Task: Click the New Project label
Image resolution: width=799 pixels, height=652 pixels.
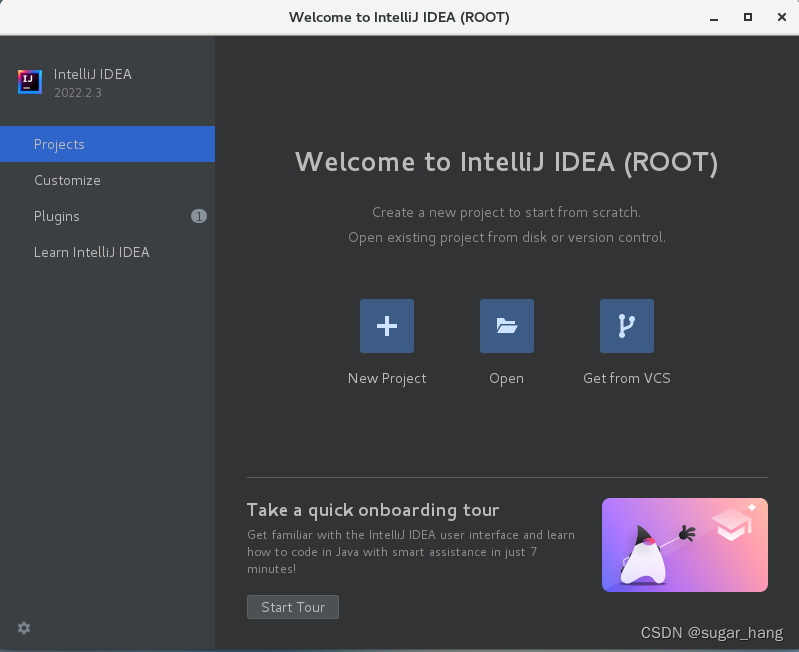Action: [387, 378]
